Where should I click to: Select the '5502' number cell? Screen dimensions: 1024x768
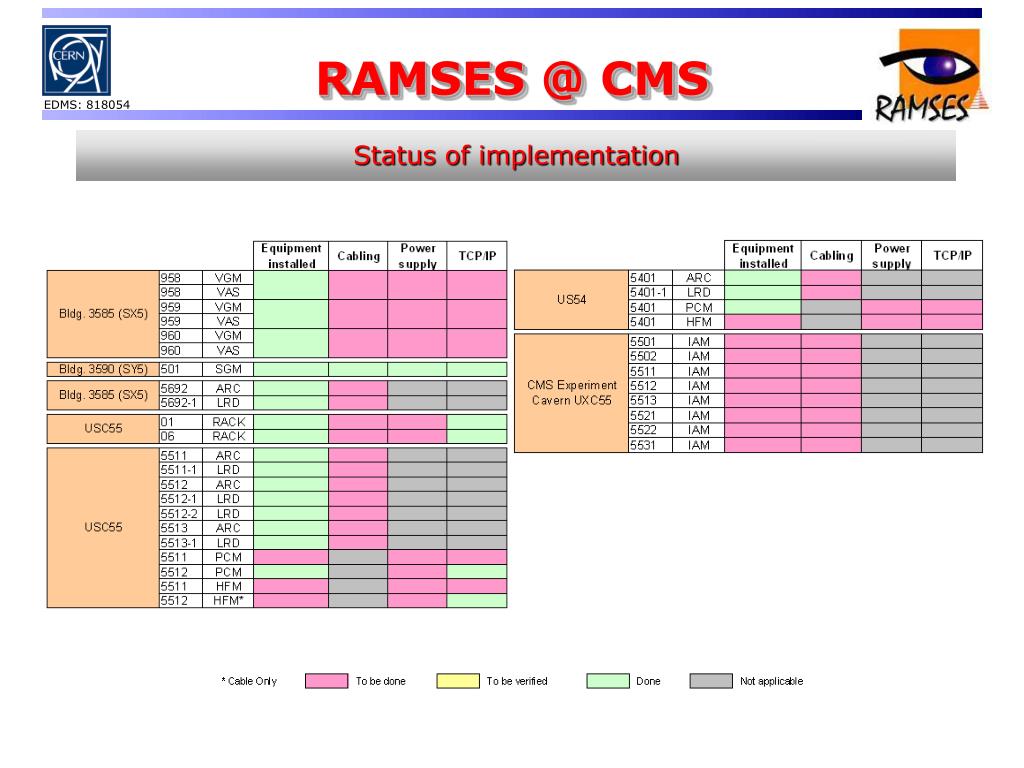click(x=650, y=357)
